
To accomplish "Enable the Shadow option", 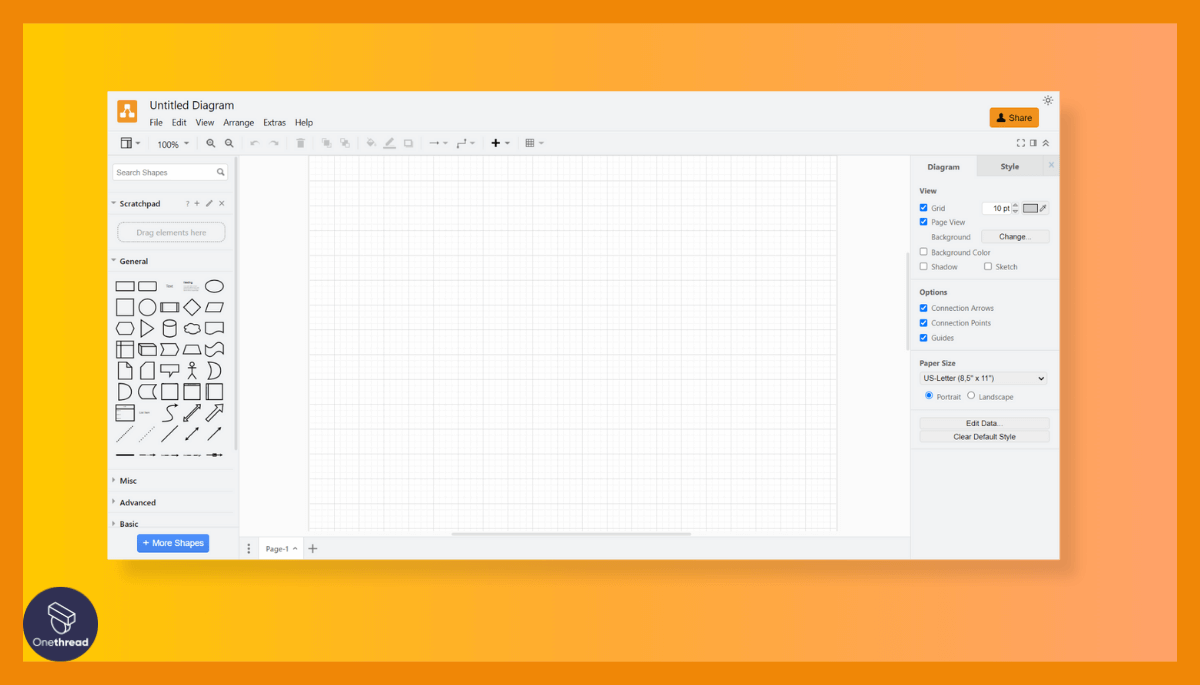I will [923, 265].
